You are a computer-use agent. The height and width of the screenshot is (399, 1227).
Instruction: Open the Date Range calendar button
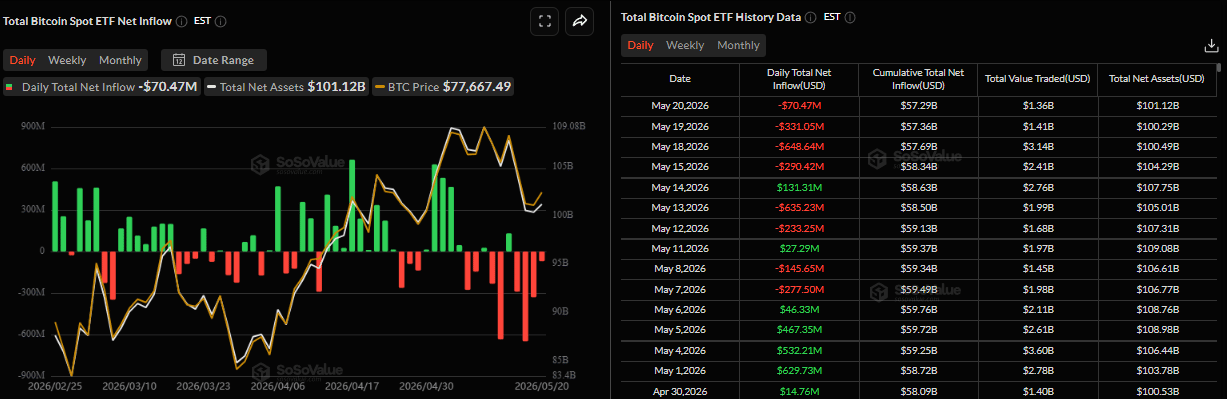pos(214,60)
